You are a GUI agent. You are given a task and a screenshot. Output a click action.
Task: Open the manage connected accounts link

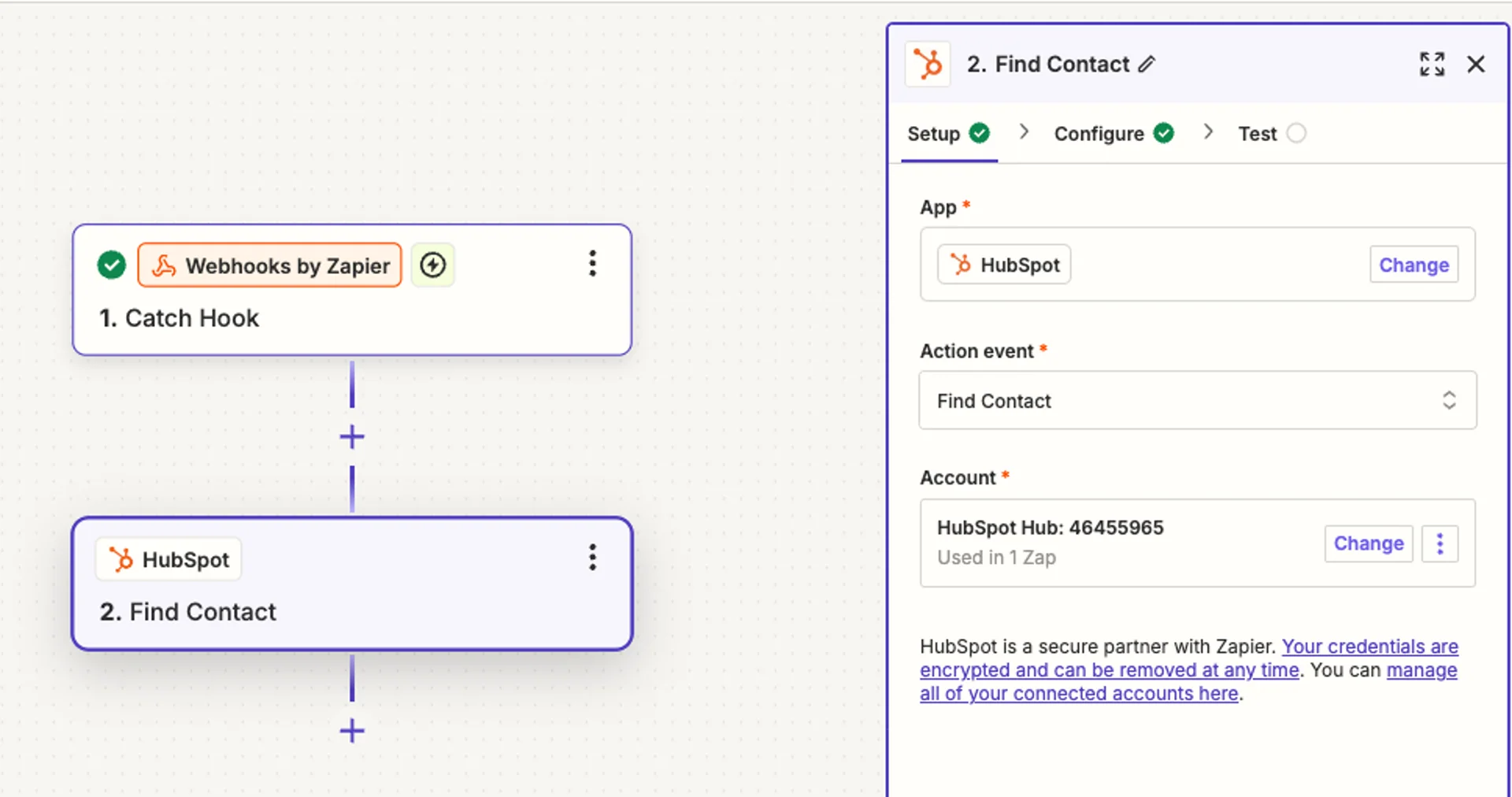click(1188, 682)
